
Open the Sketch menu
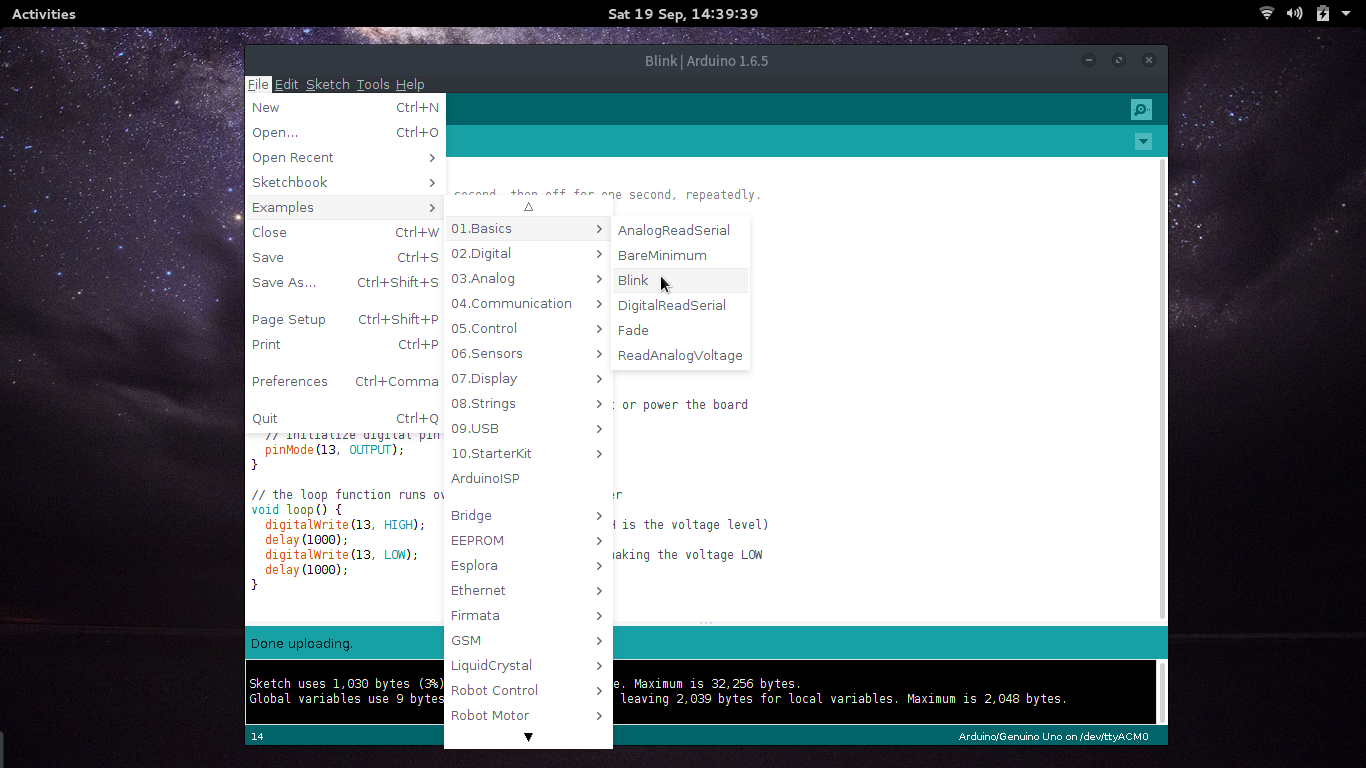pyautogui.click(x=328, y=85)
